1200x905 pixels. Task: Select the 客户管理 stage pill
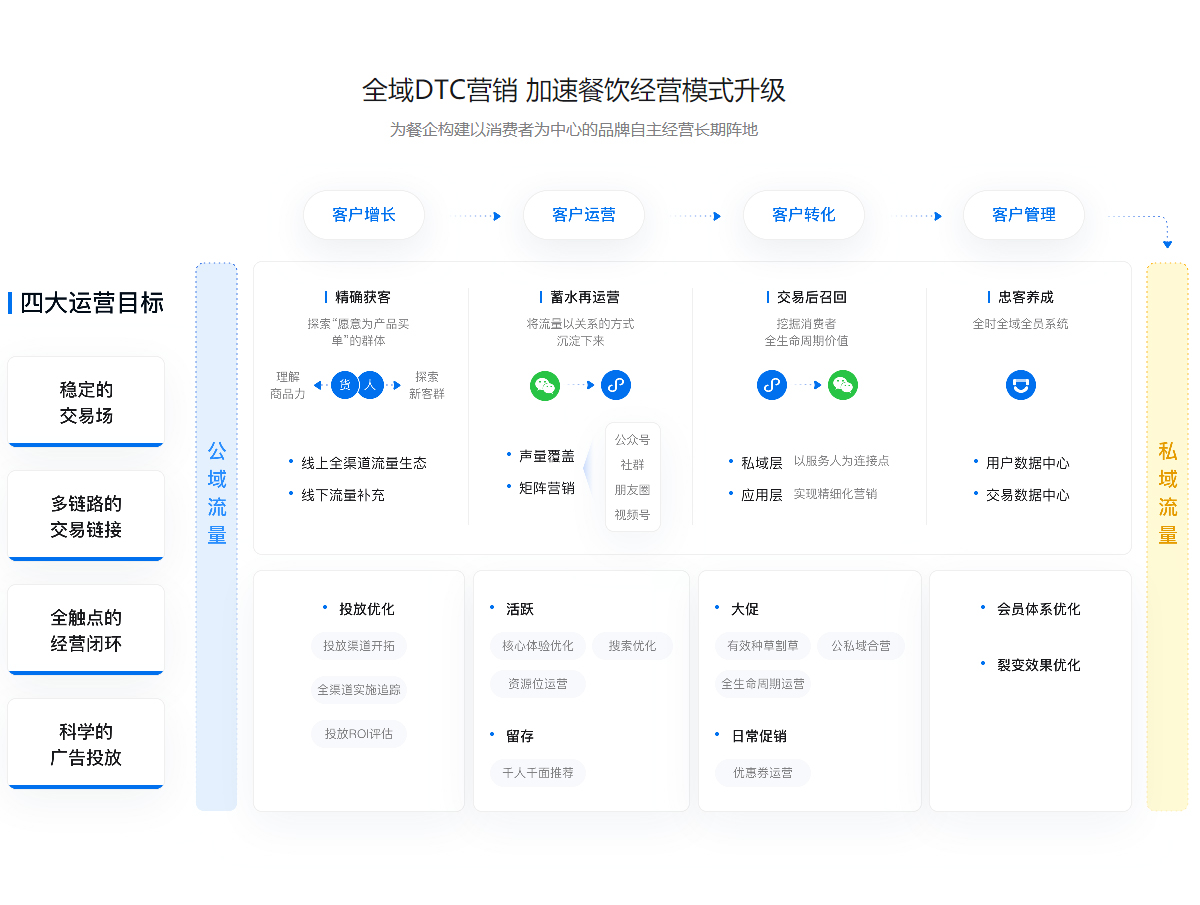click(1024, 215)
